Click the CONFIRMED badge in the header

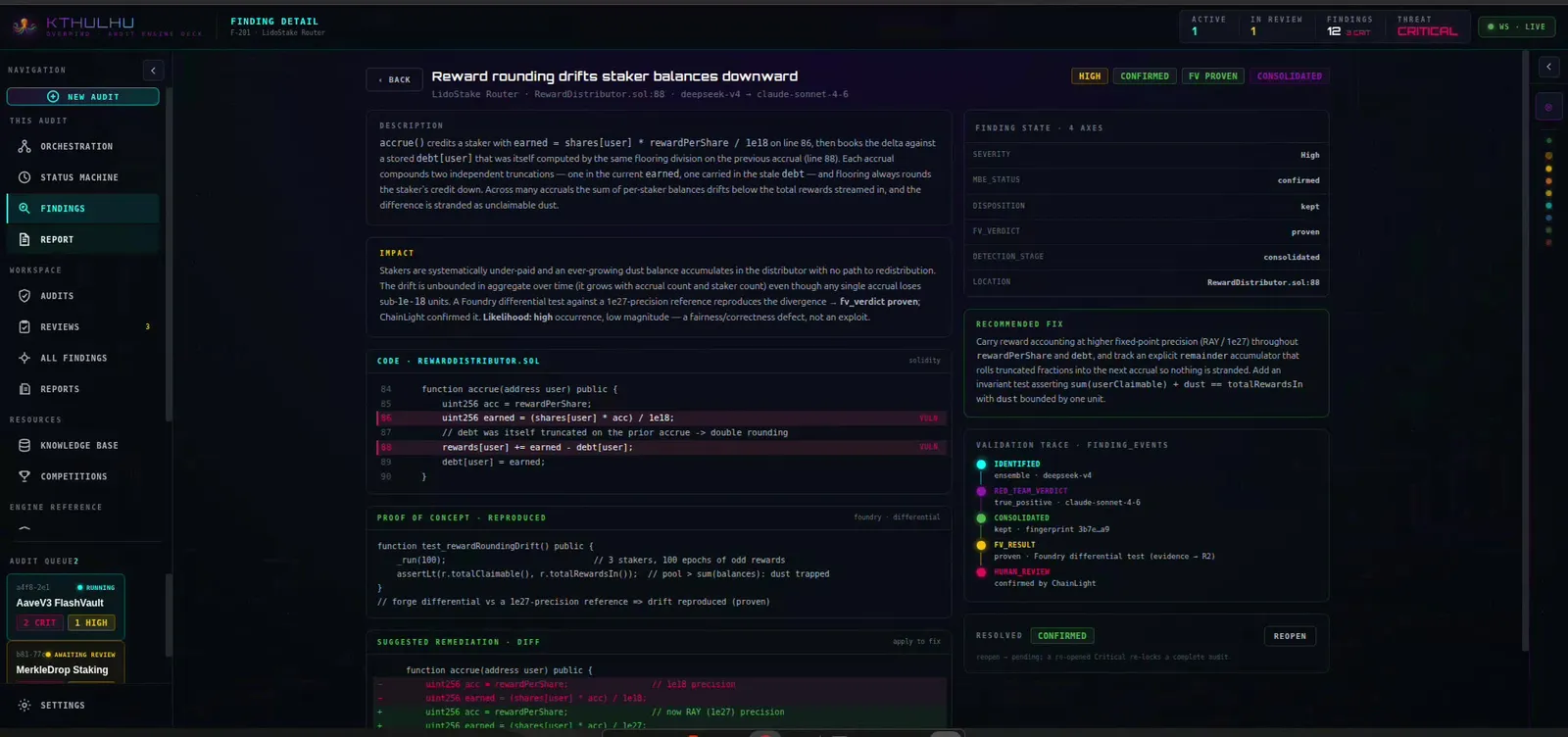pyautogui.click(x=1145, y=76)
